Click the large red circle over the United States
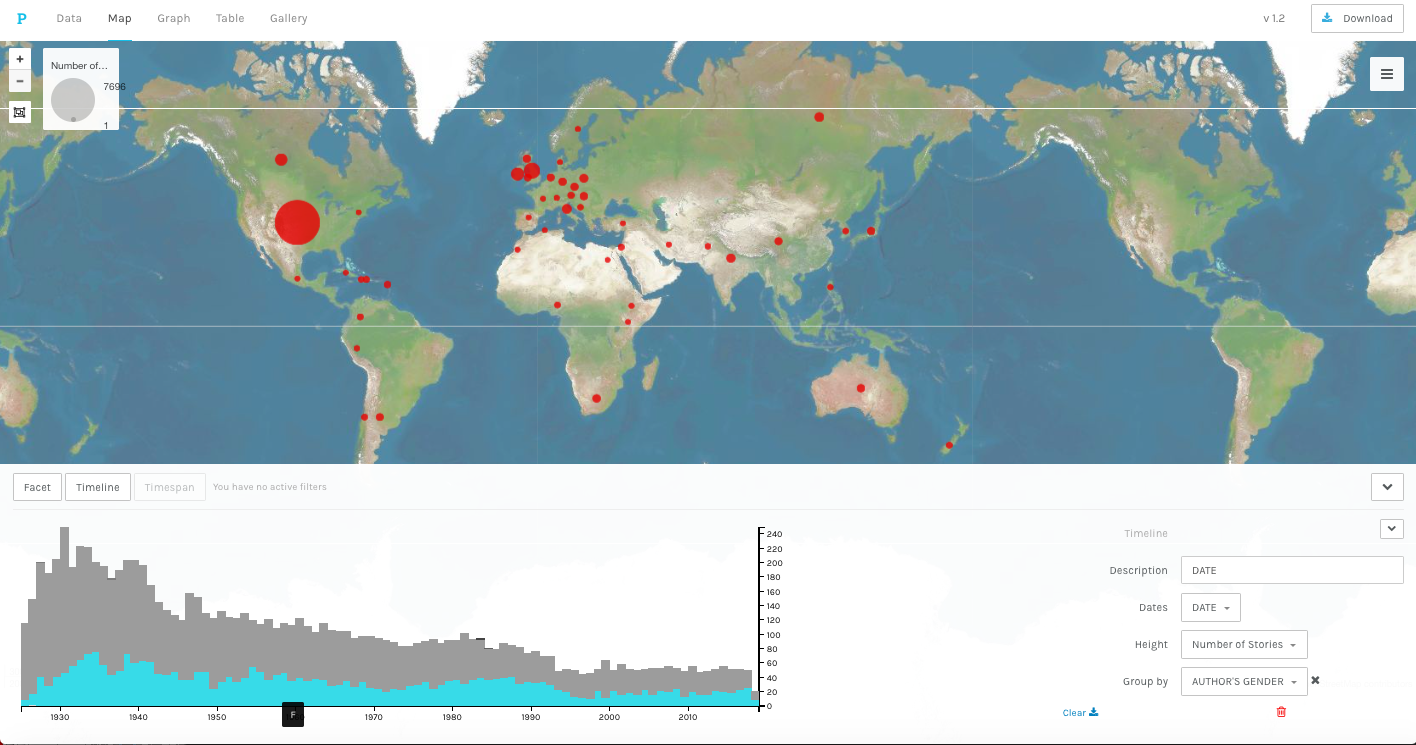This screenshot has height=745, width=1416. [x=297, y=222]
